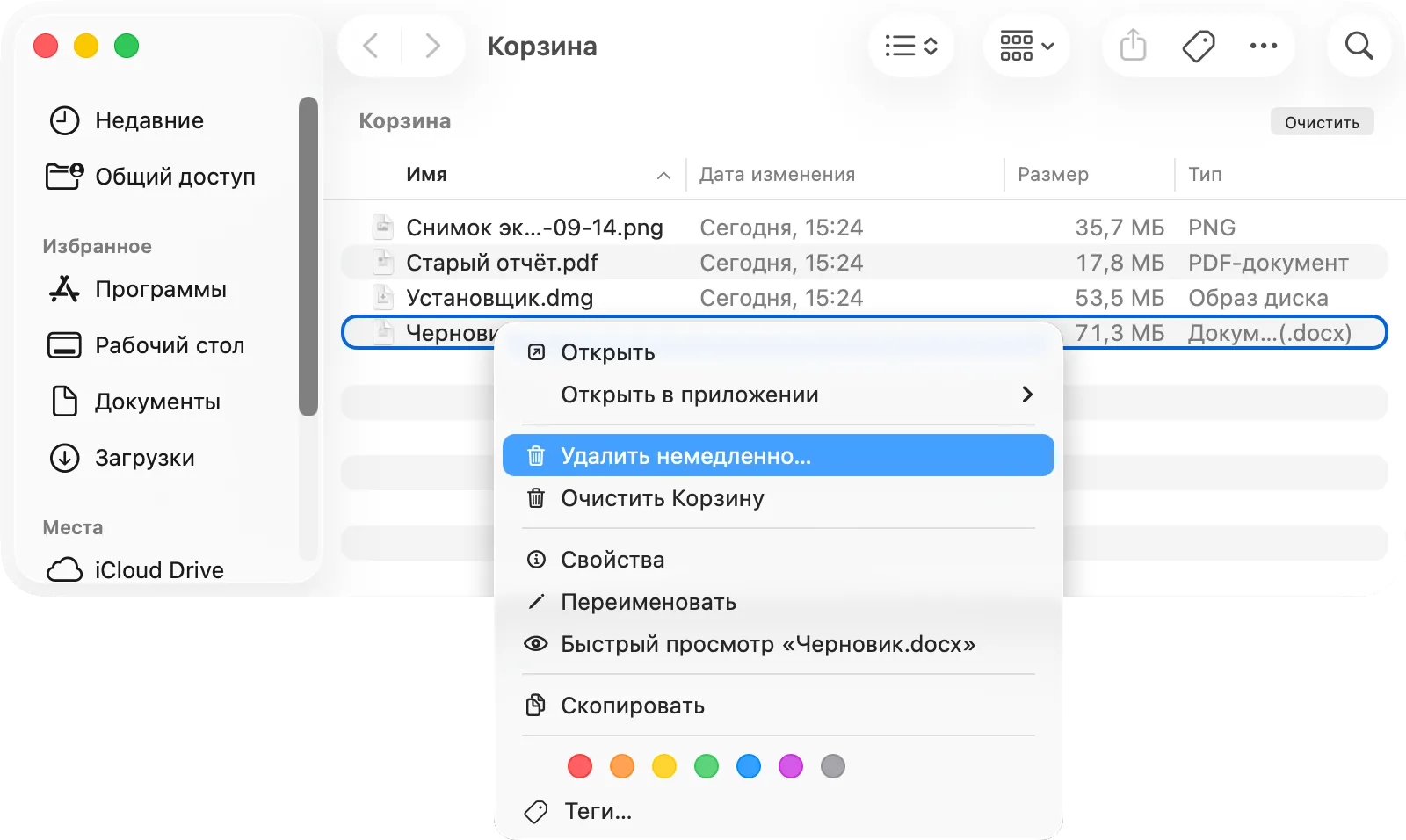Click the iCloud Drive cloud icon
The height and width of the screenshot is (840, 1406).
pos(64,570)
